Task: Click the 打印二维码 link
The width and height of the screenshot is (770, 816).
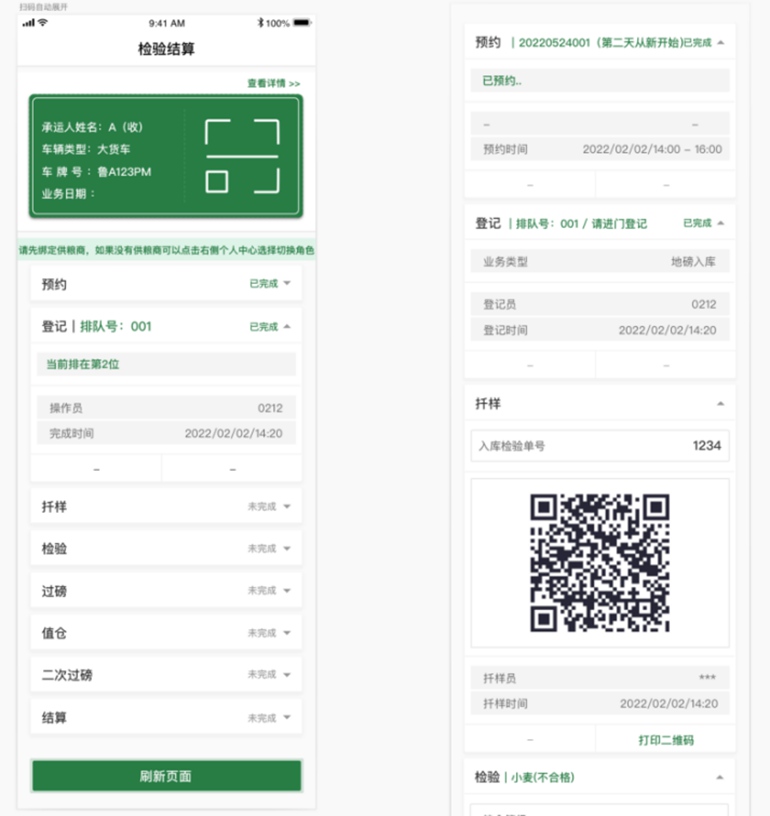Action: [666, 740]
